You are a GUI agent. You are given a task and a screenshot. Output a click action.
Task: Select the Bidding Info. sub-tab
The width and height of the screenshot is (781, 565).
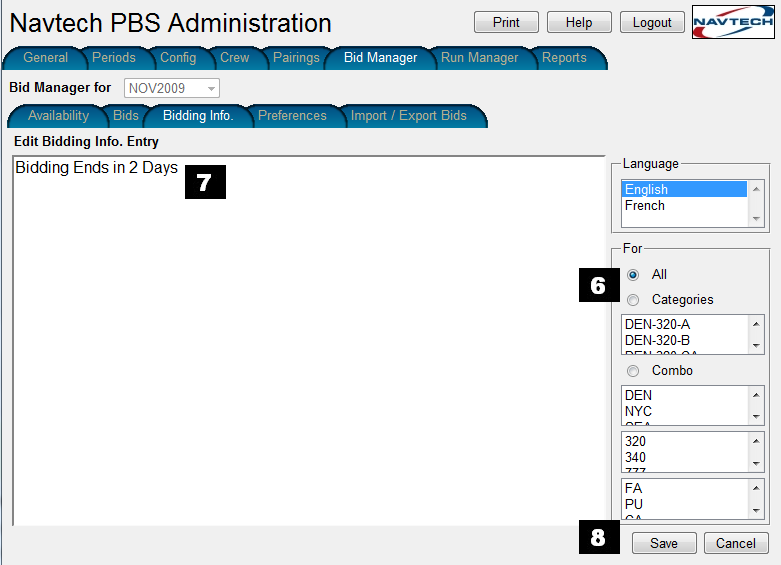pyautogui.click(x=198, y=116)
